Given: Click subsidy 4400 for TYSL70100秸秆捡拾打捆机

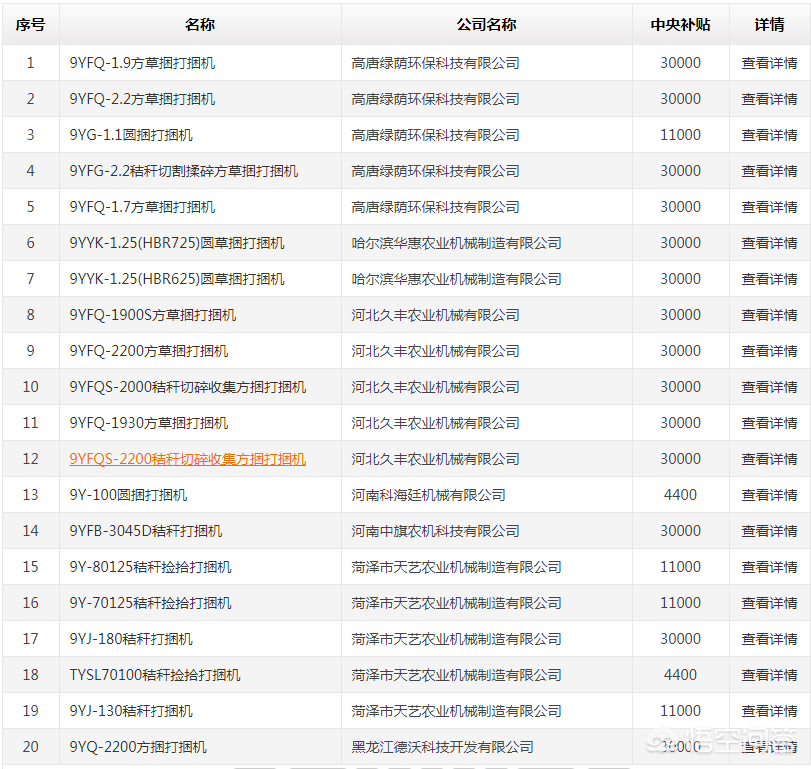Looking at the screenshot, I should click(x=680, y=675).
